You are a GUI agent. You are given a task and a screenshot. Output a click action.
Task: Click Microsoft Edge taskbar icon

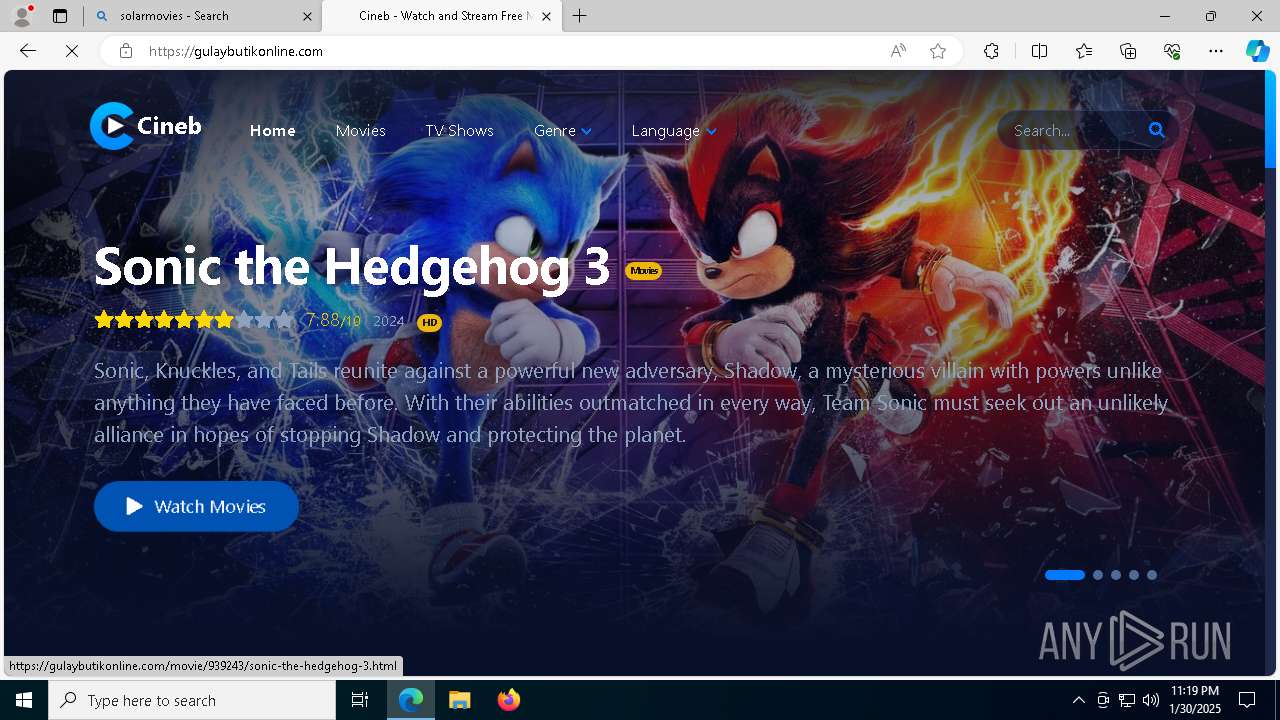point(411,700)
